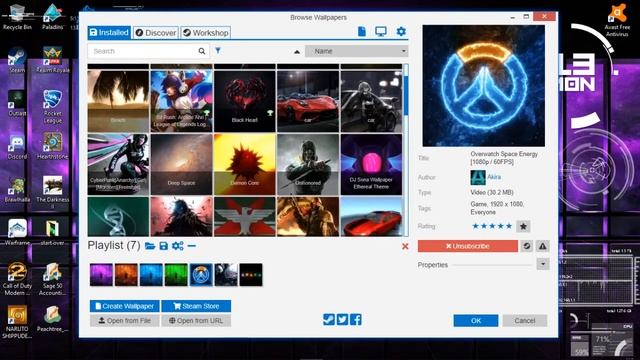
Task: Open the Name sort dropdown
Action: click(356, 51)
